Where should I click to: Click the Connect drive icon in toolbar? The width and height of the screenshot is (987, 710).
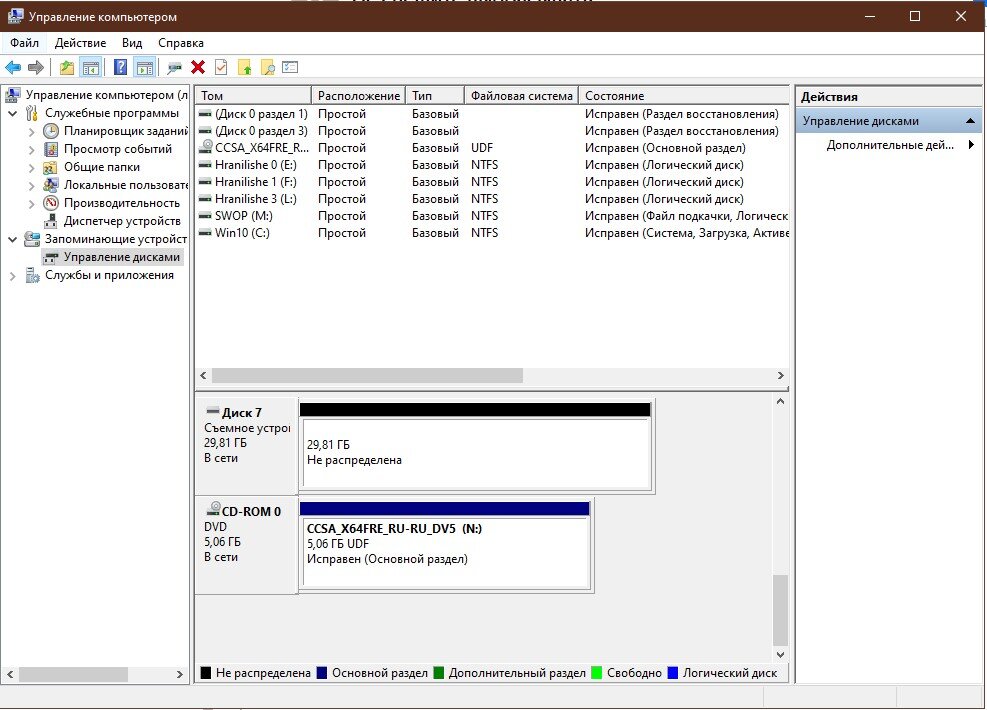tap(174, 67)
